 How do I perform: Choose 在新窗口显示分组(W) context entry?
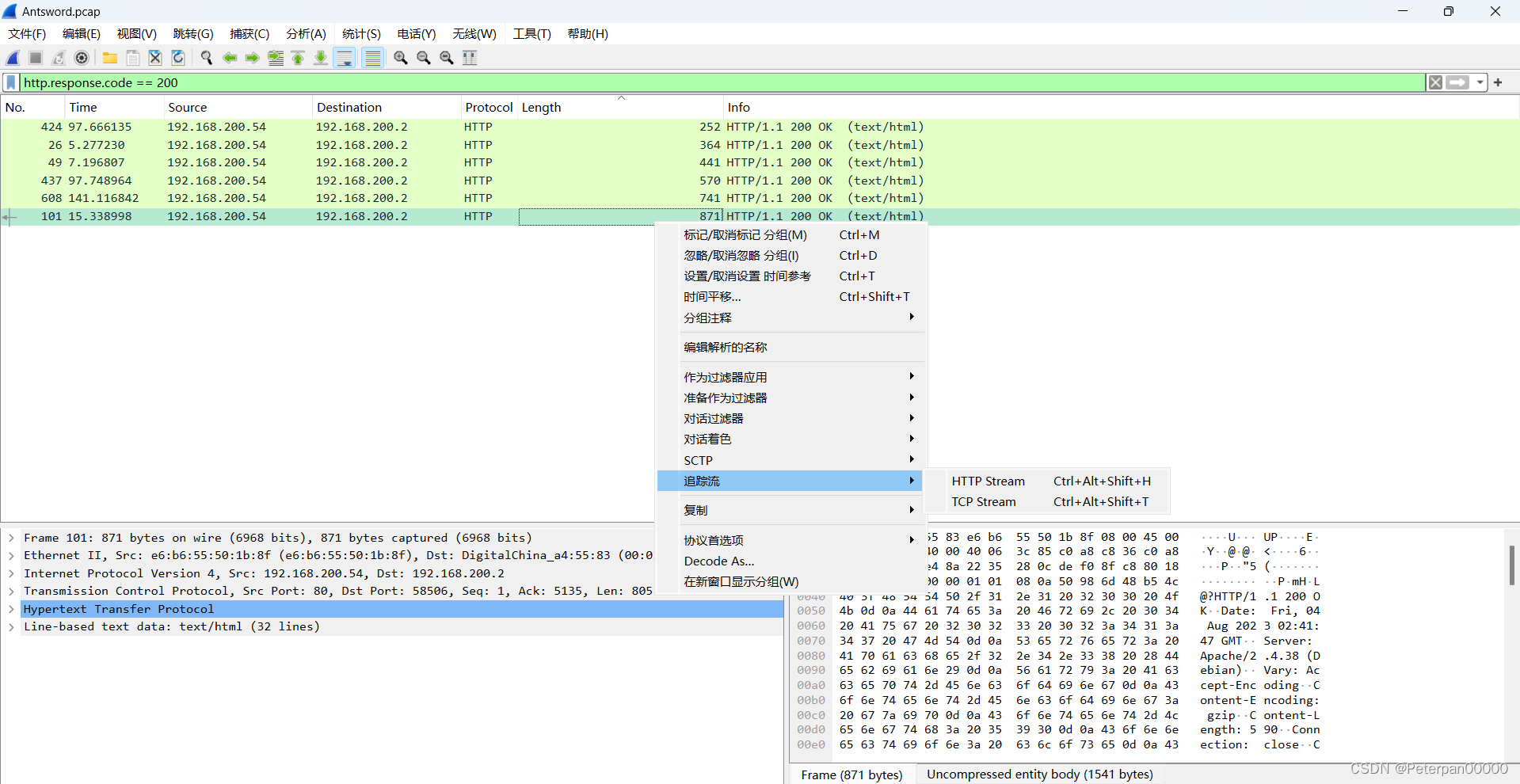click(x=791, y=582)
